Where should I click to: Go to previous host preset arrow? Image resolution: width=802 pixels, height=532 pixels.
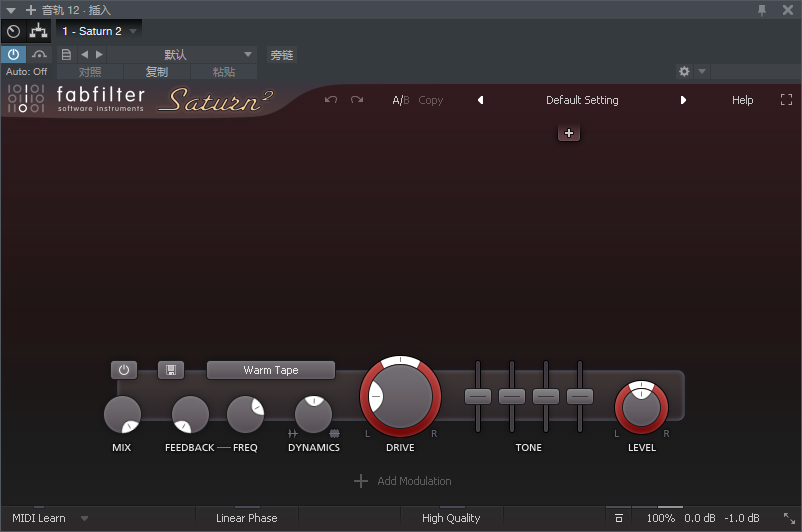84,54
